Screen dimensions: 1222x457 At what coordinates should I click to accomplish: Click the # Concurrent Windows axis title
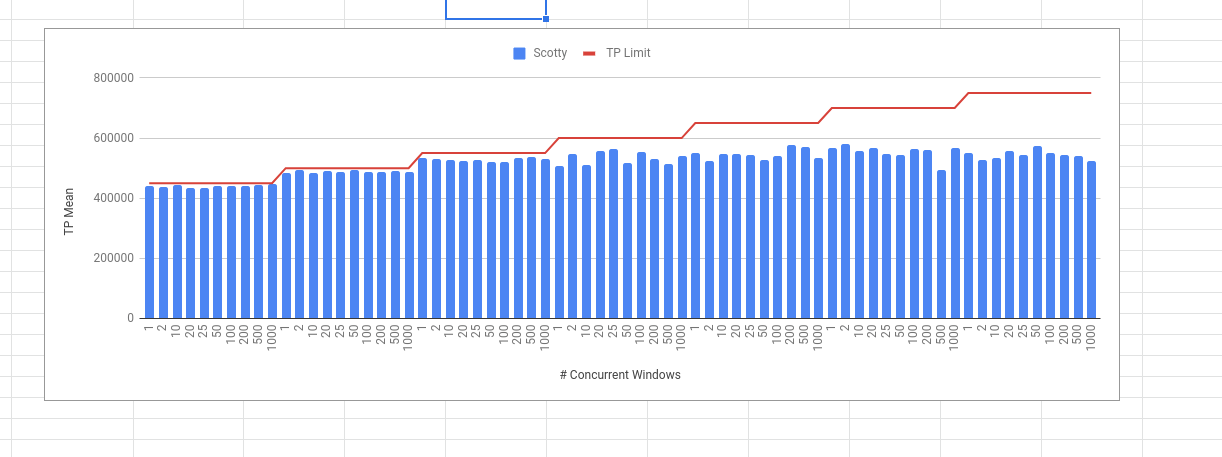(620, 375)
